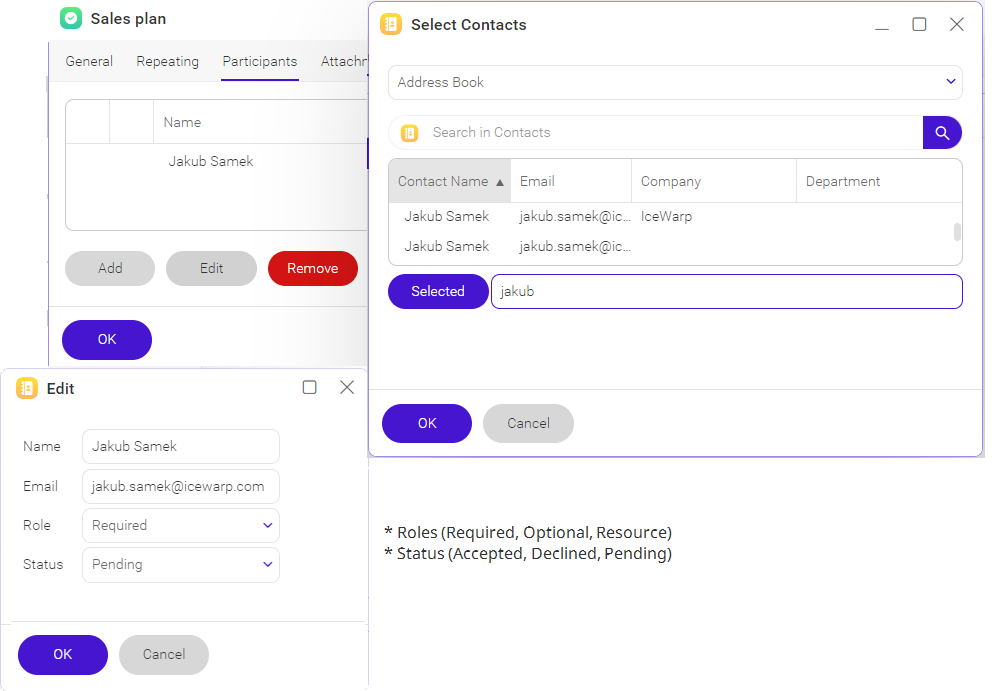Click the search magnifier button in Contacts
The height and width of the screenshot is (691, 995).
942,132
